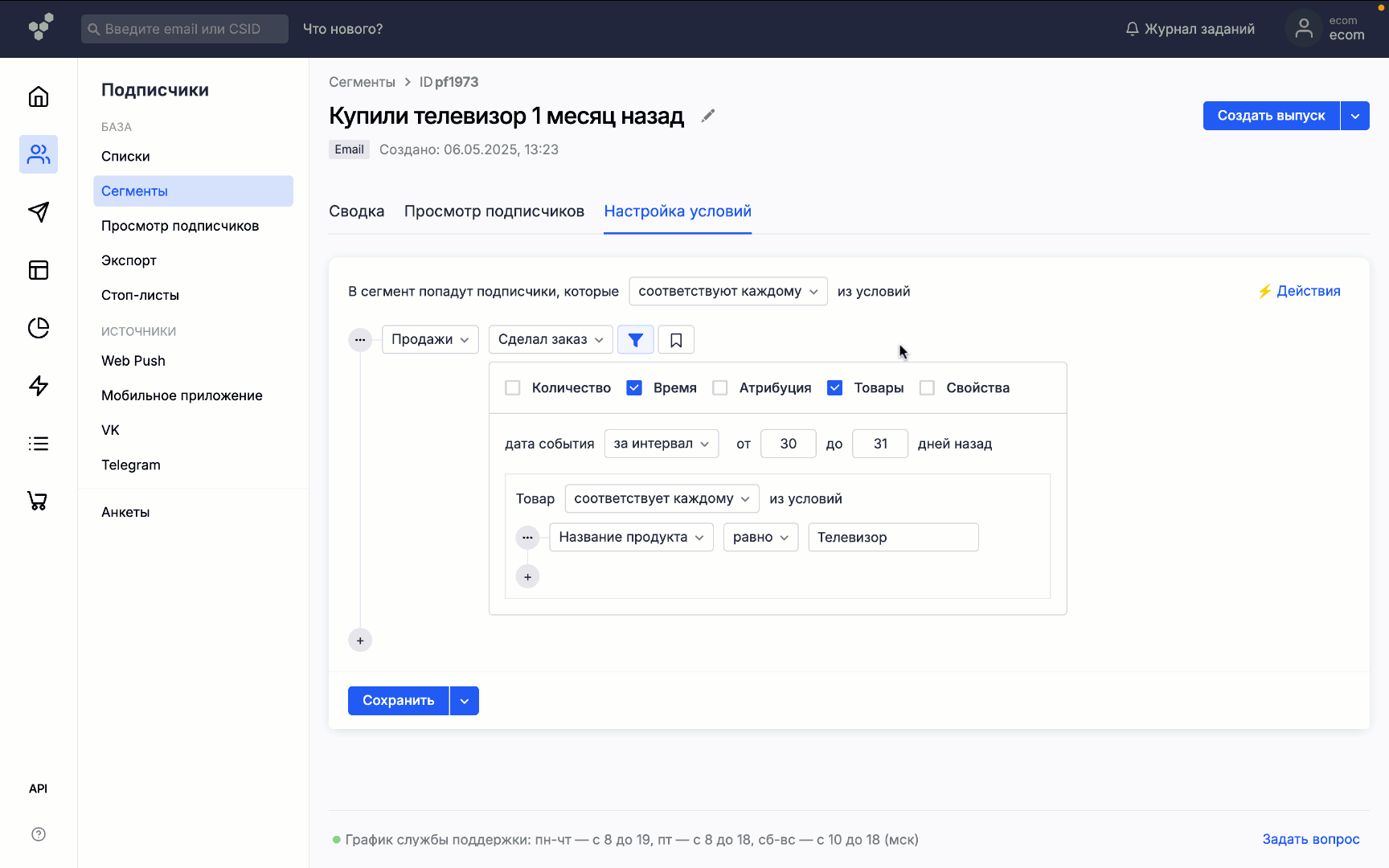
Task: Toggle the blue filter funnel icon
Action: [635, 340]
